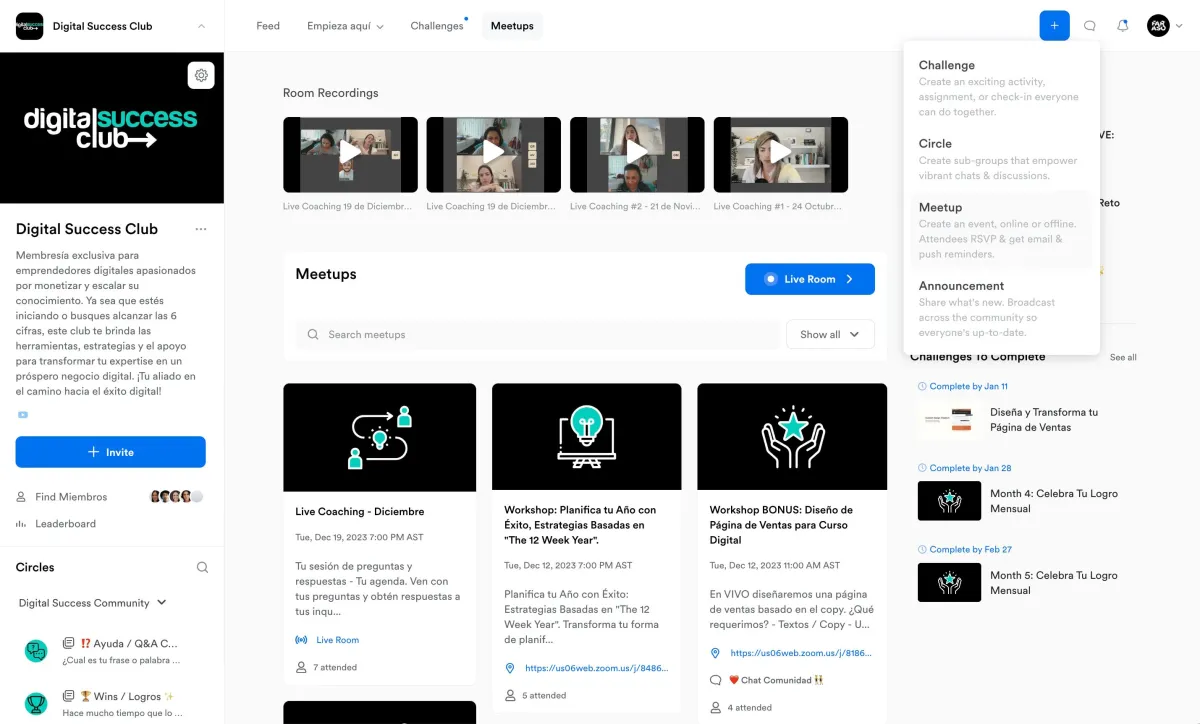
Task: Open the Show all filter dropdown
Action: click(830, 334)
